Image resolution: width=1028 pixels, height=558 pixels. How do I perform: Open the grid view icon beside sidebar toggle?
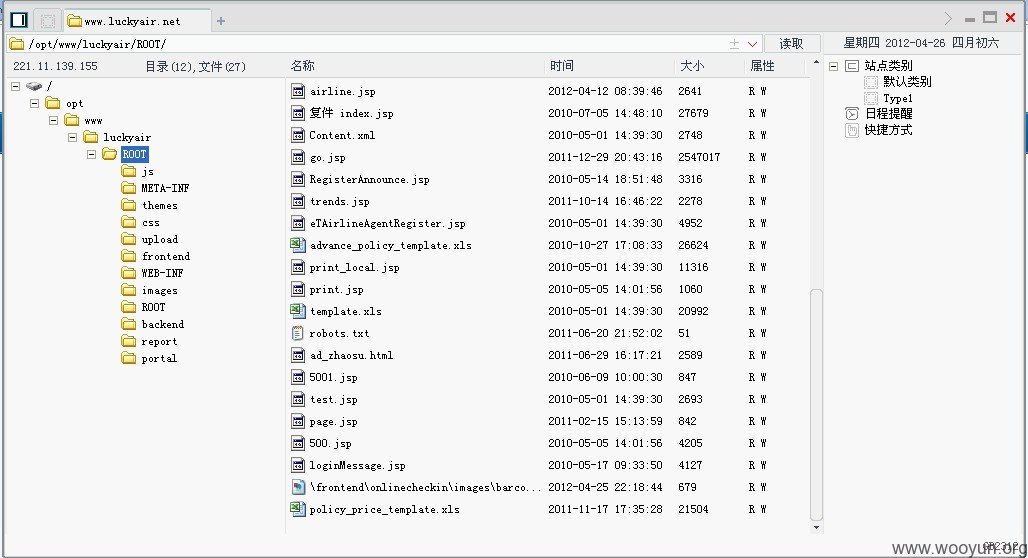(47, 21)
